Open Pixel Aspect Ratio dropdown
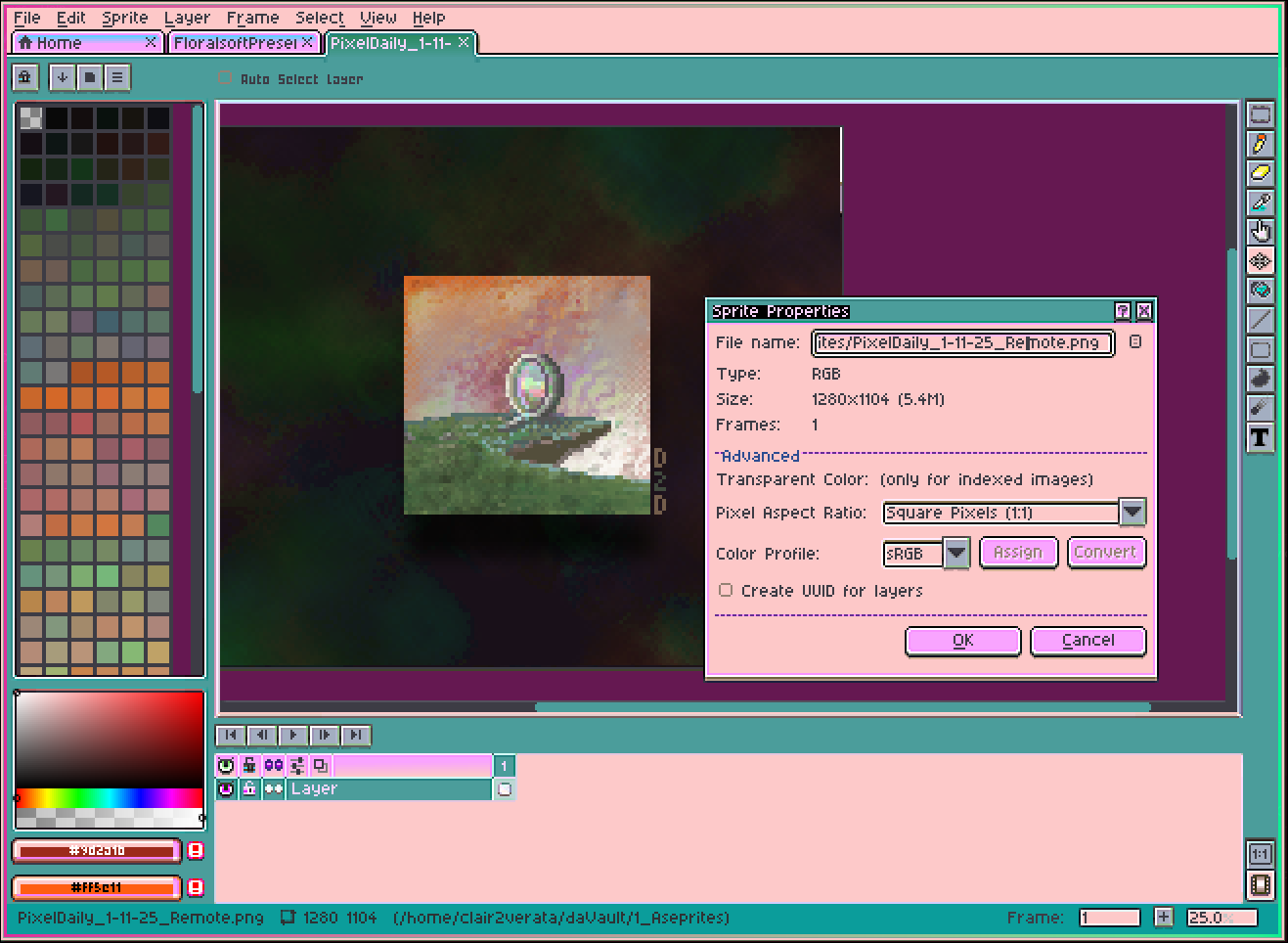 (1013, 513)
